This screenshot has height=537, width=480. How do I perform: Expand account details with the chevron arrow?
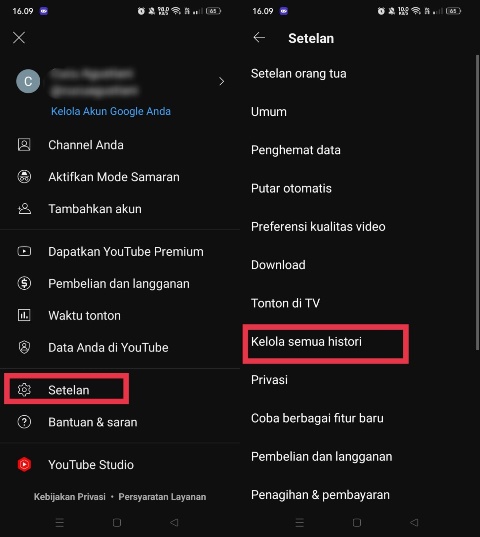pos(222,82)
